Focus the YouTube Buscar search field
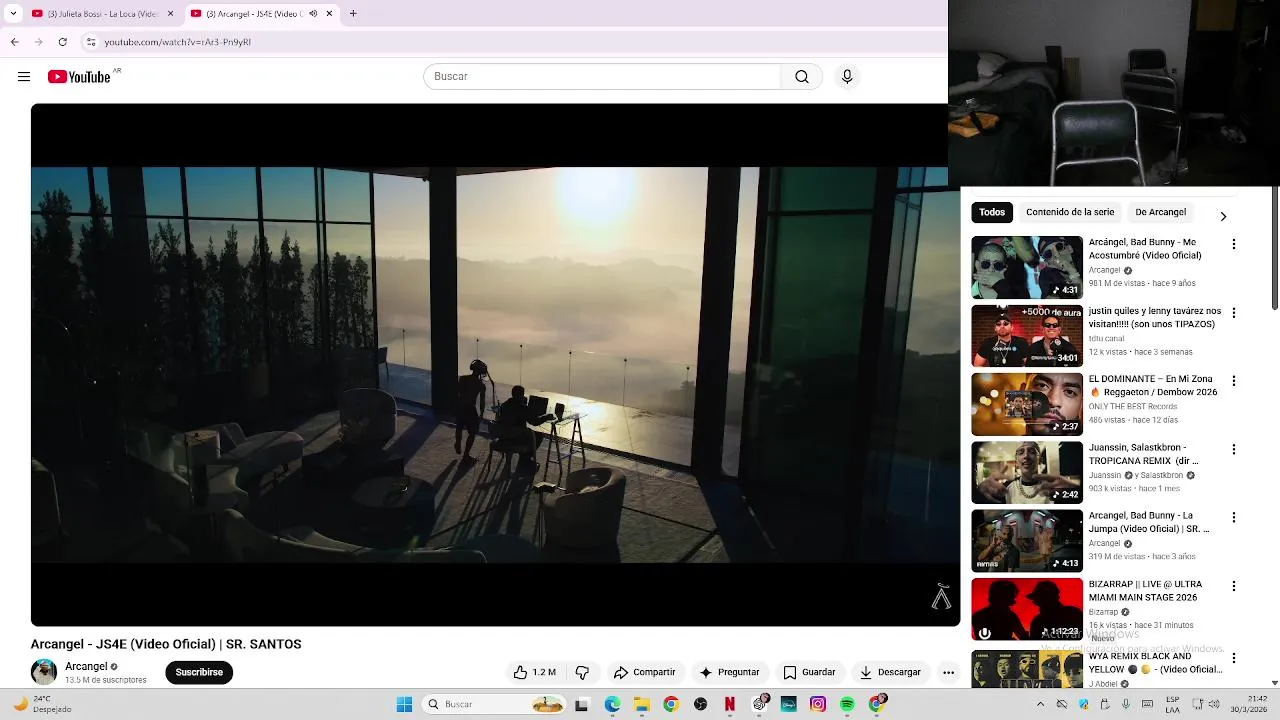Image resolution: width=1280 pixels, height=720 pixels. click(x=602, y=77)
